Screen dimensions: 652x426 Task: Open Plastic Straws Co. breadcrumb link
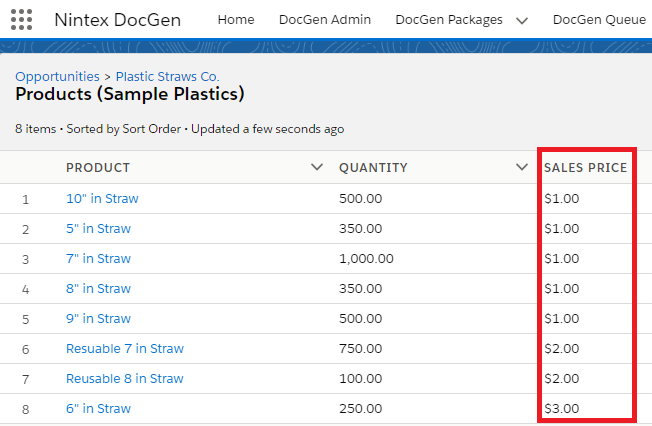coord(168,76)
